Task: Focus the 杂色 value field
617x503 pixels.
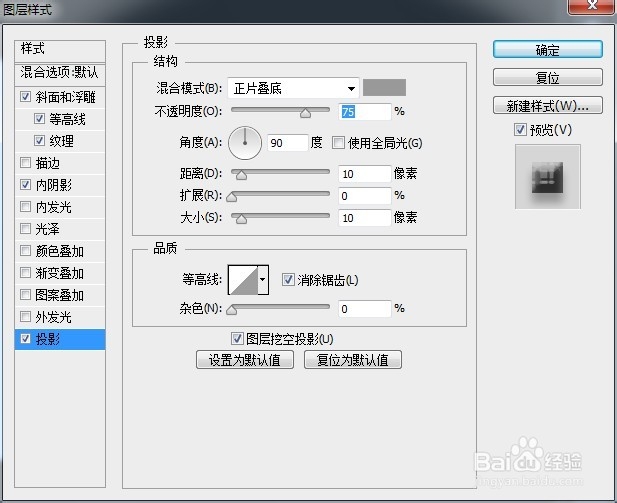Action: point(365,309)
